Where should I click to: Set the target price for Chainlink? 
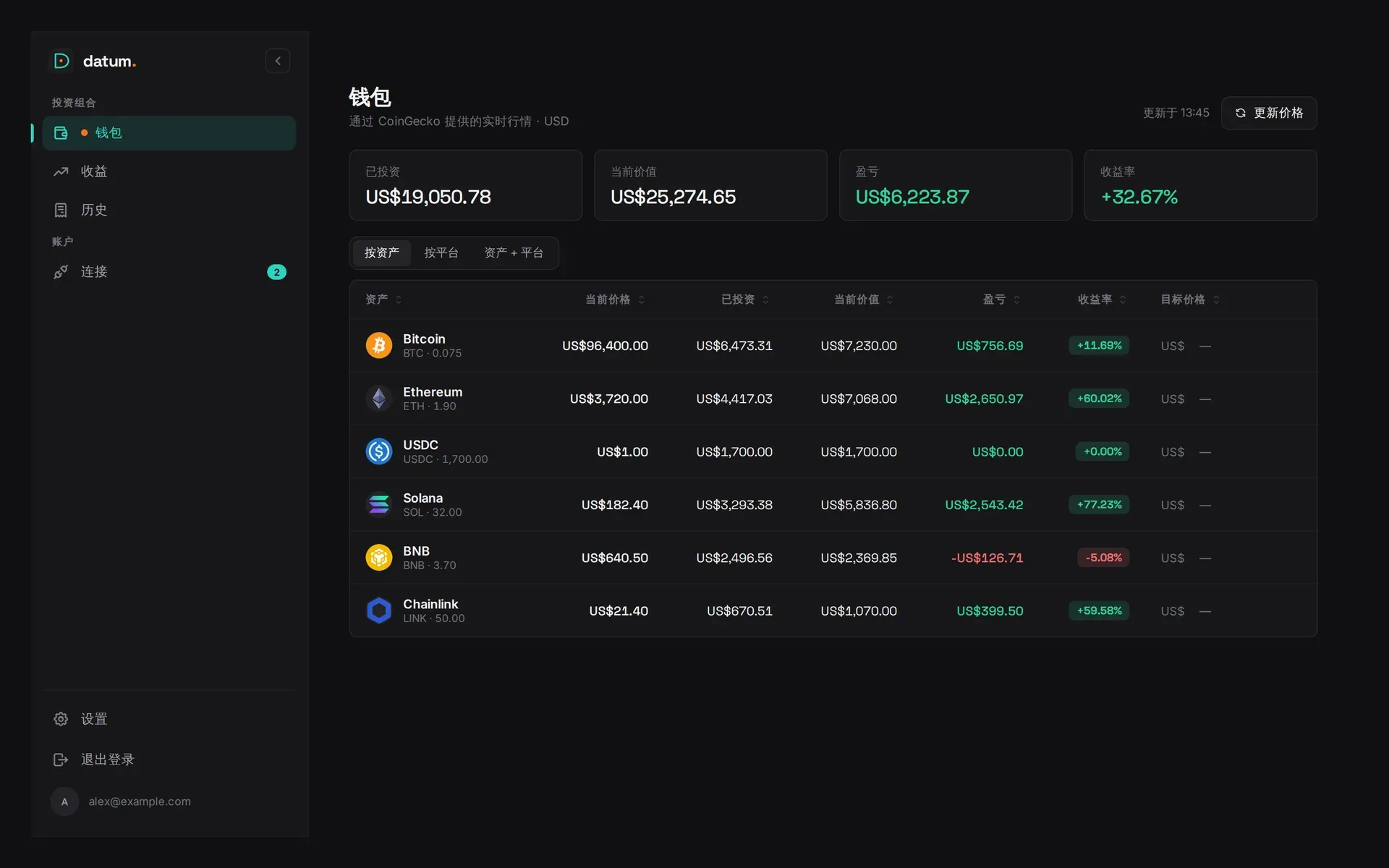pos(1230,611)
